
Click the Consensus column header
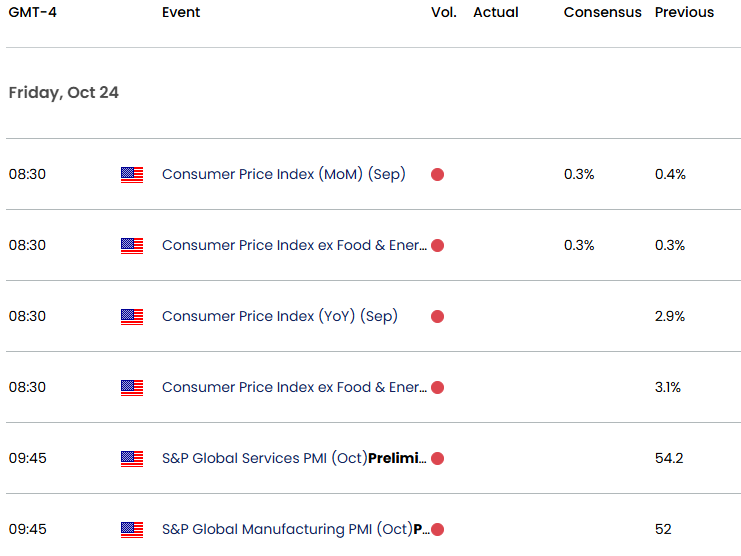coord(603,12)
